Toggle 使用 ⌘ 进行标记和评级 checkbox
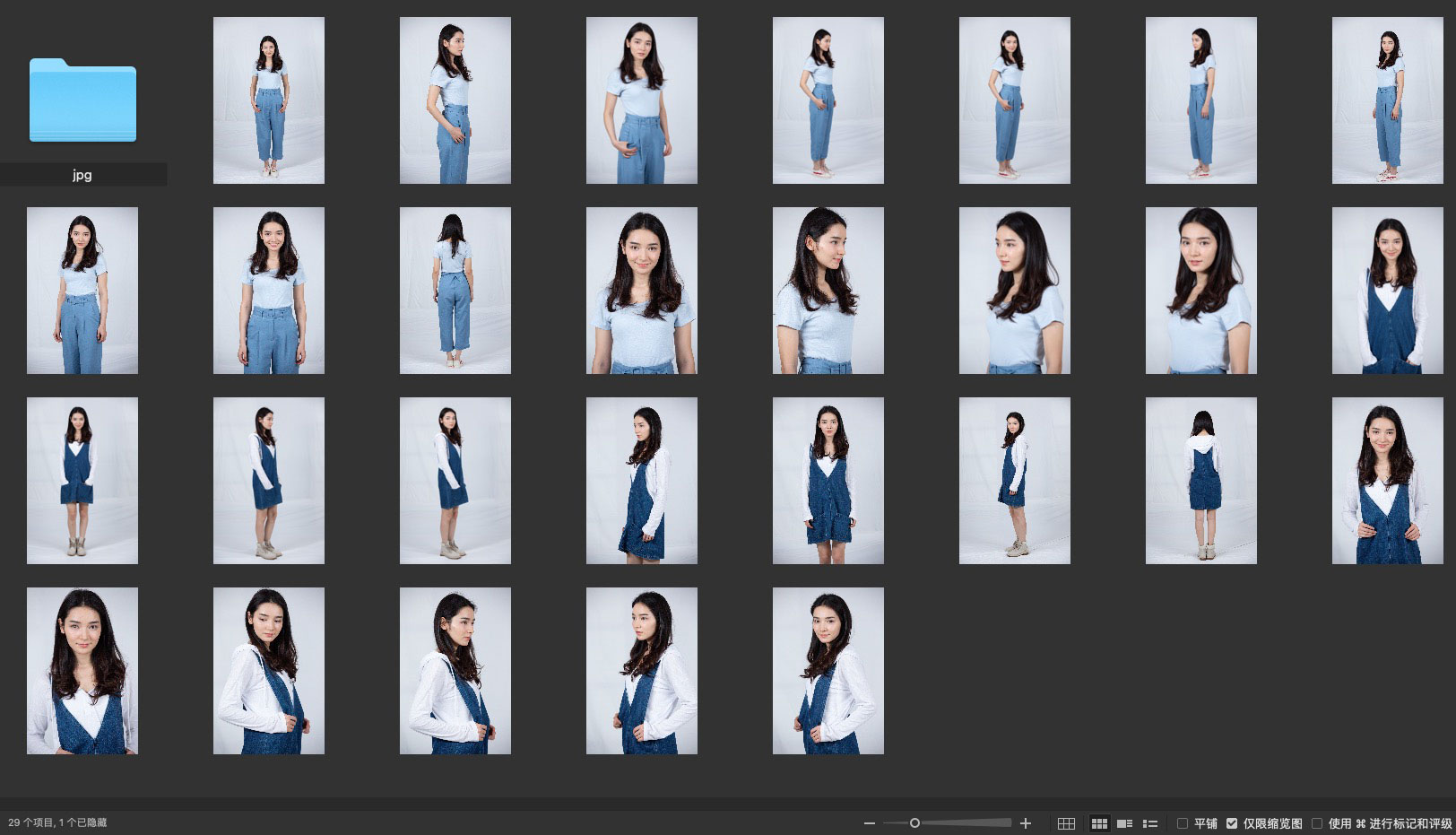The height and width of the screenshot is (835, 1456). (1317, 823)
